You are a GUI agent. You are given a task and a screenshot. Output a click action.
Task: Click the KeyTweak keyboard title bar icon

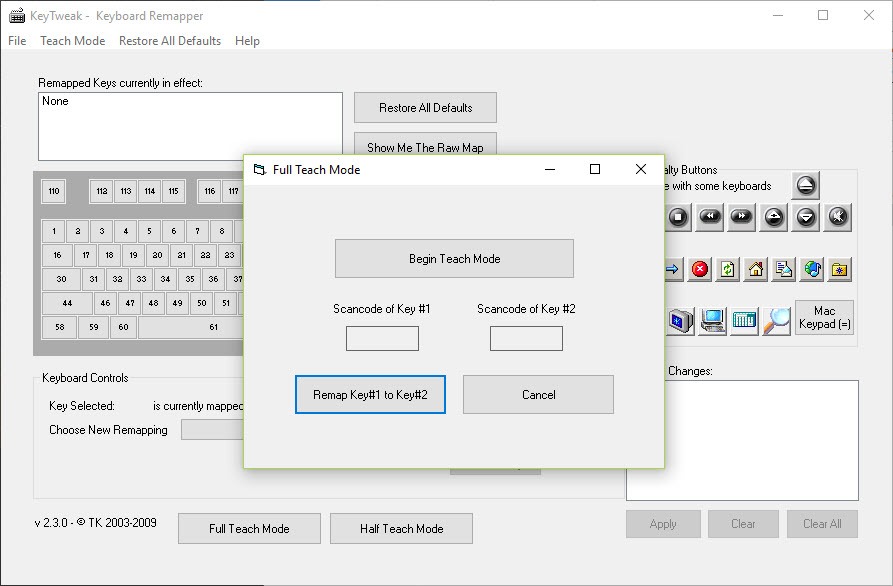17,15
